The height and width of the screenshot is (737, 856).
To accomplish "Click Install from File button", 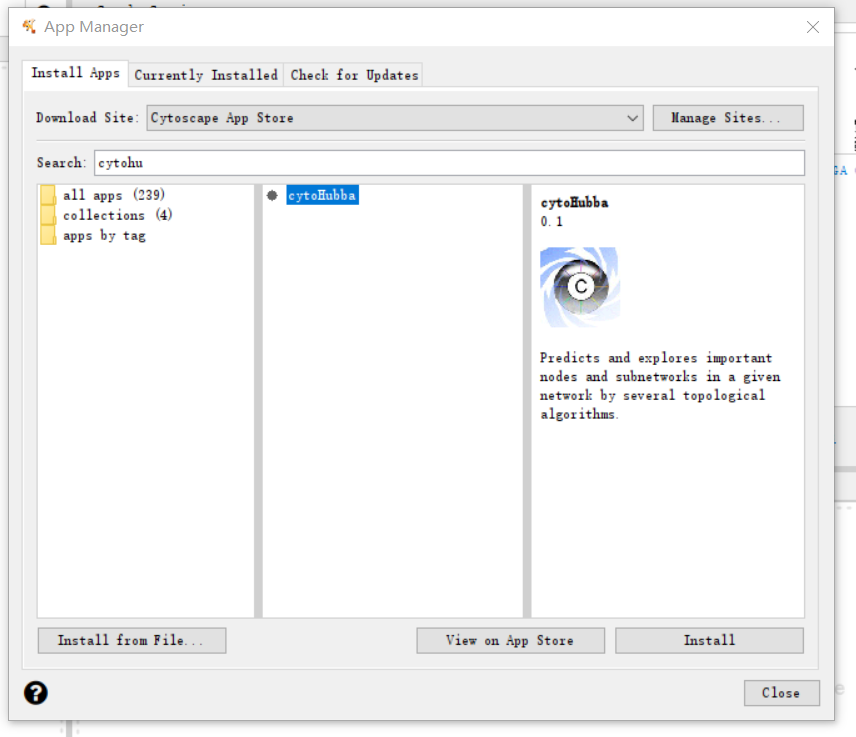I will 132,640.
